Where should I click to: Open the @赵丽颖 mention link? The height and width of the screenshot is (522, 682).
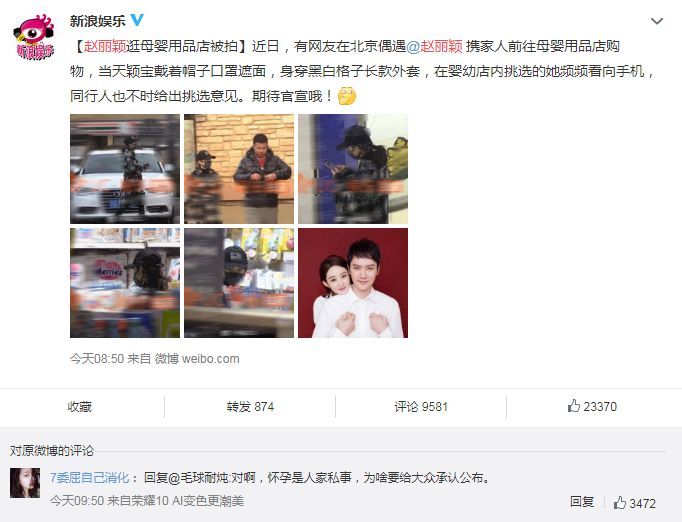tap(434, 46)
